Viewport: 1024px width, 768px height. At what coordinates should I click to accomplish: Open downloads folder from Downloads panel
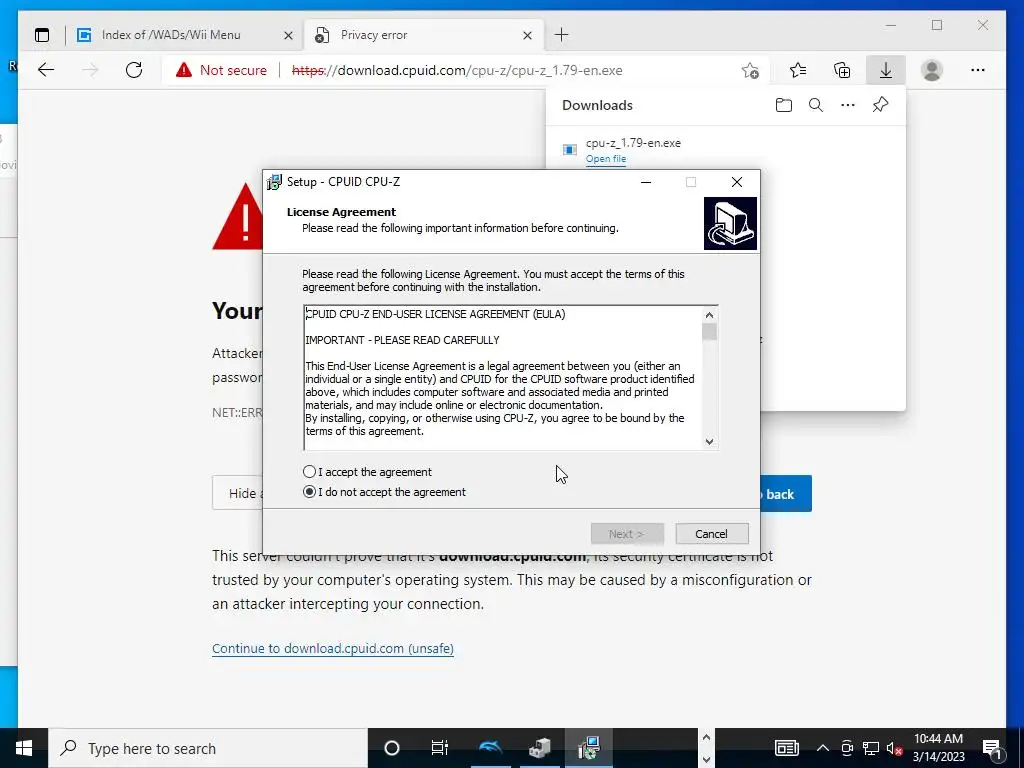pos(784,105)
